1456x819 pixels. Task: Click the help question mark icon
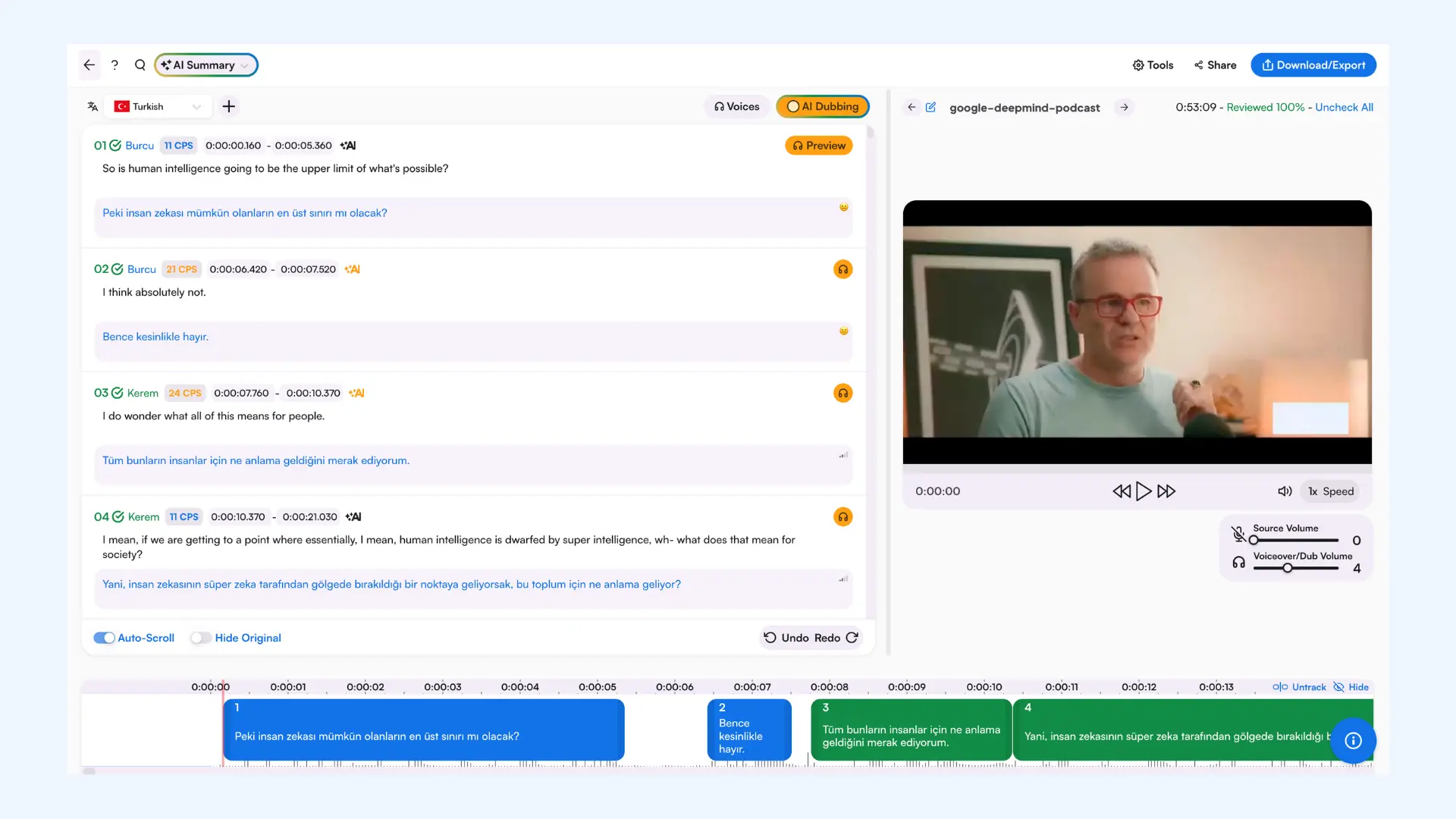[115, 65]
